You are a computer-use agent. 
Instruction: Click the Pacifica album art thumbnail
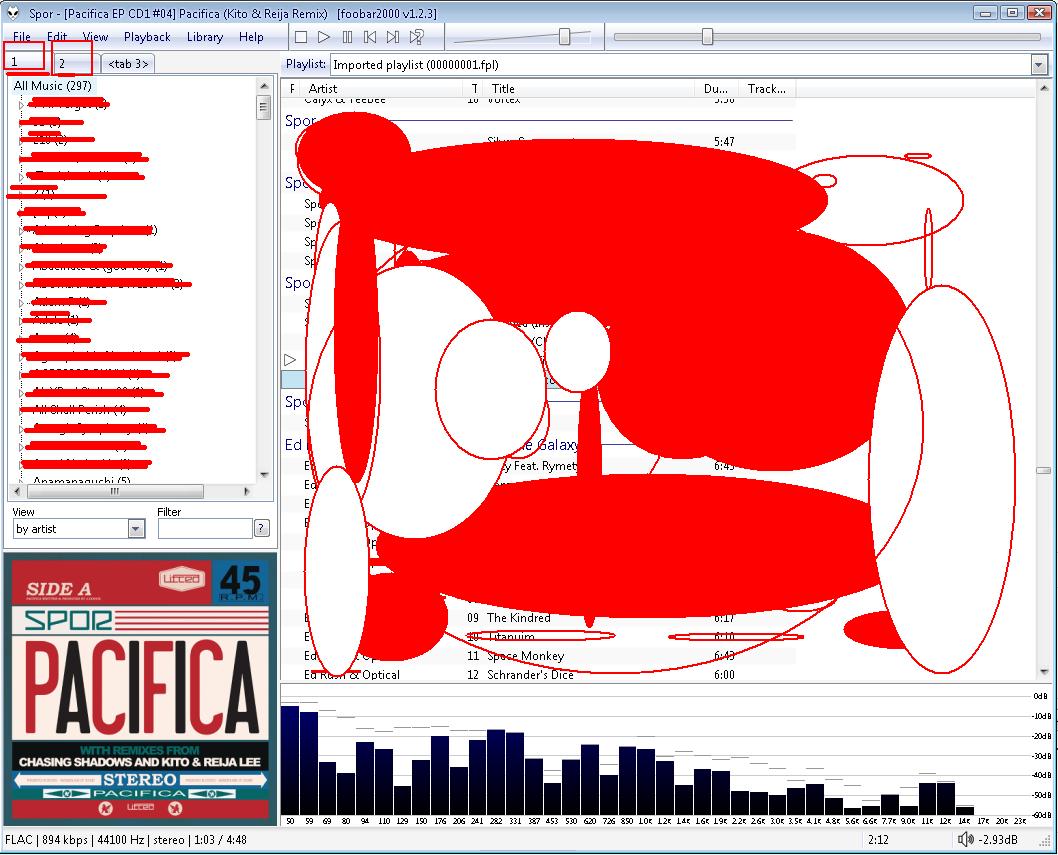(x=140, y=688)
